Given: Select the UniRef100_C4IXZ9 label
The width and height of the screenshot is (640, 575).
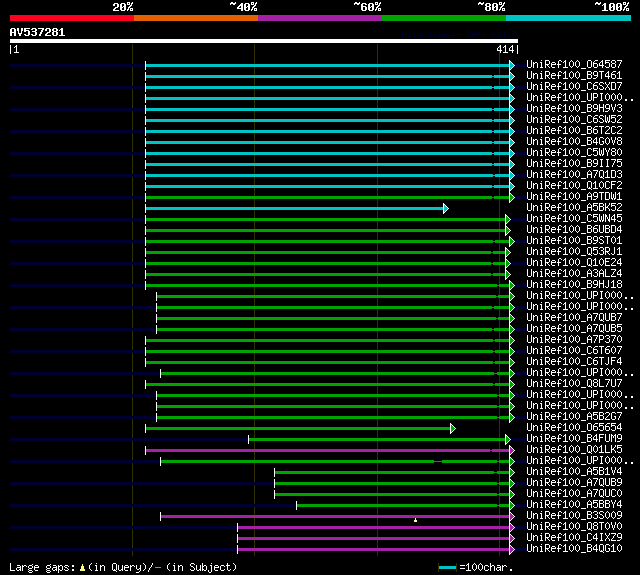Looking at the screenshot, I should tap(574, 538).
